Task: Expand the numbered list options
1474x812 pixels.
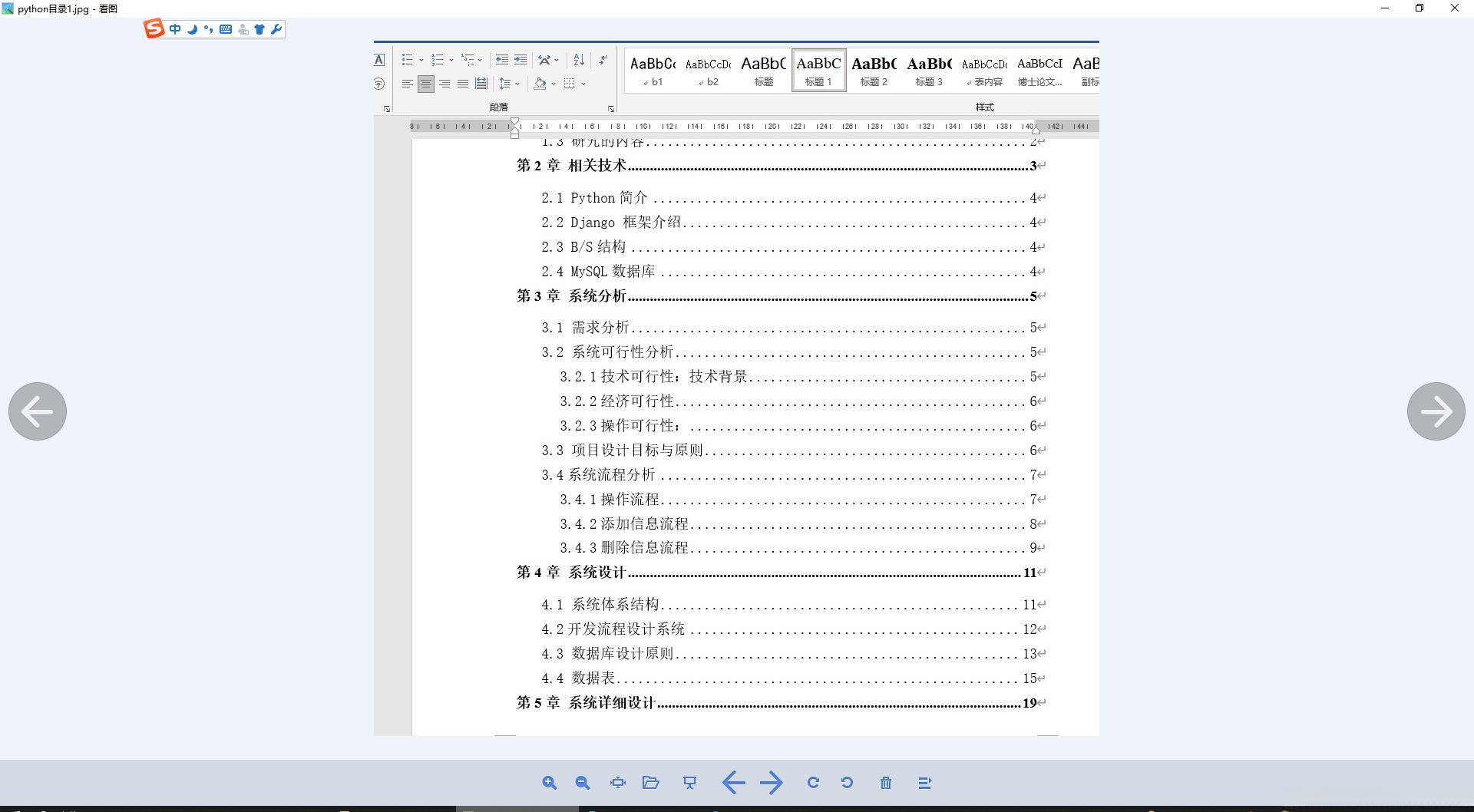Action: 450,59
